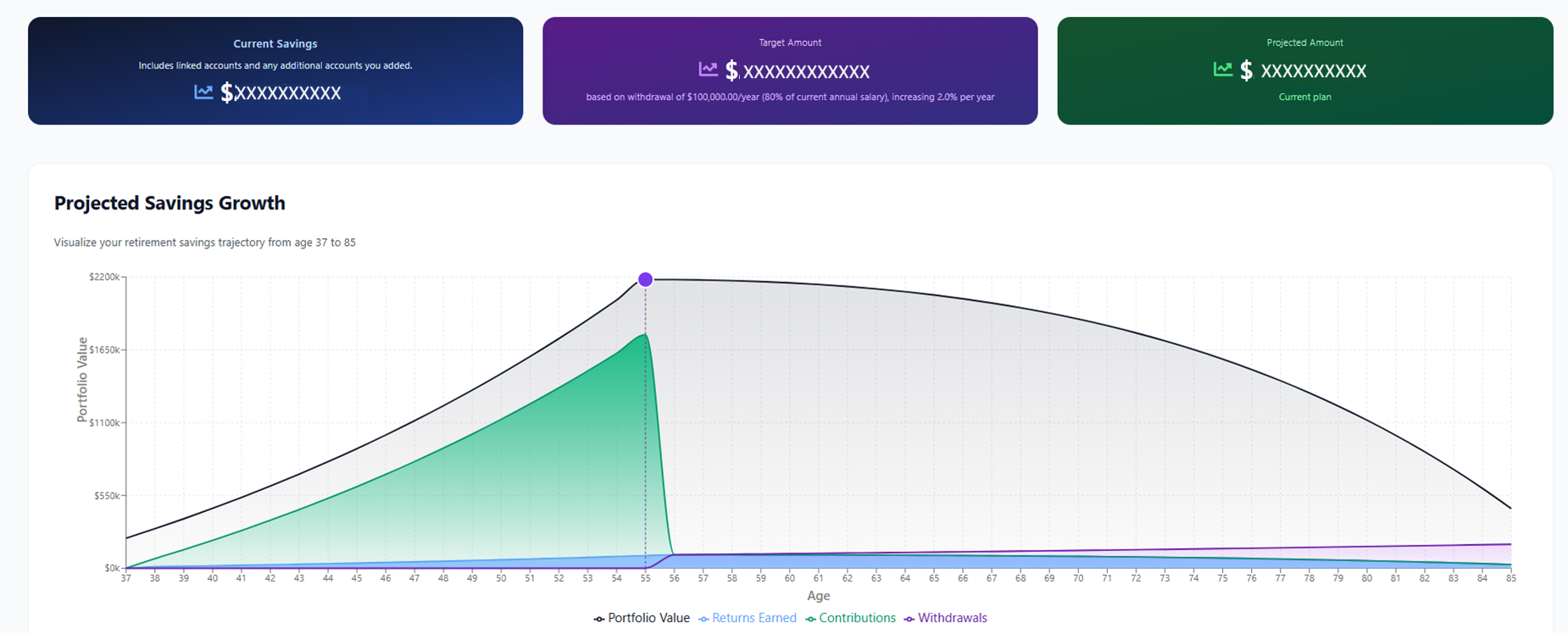Click the Target Amount trend icon
This screenshot has height=640, width=1568.
point(708,70)
